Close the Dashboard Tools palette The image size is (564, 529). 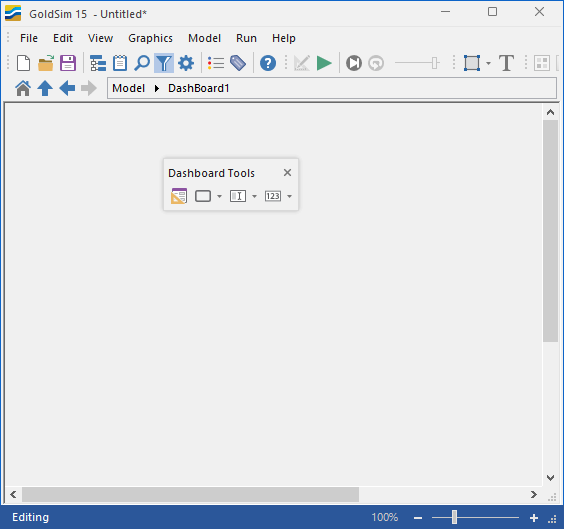click(x=287, y=173)
